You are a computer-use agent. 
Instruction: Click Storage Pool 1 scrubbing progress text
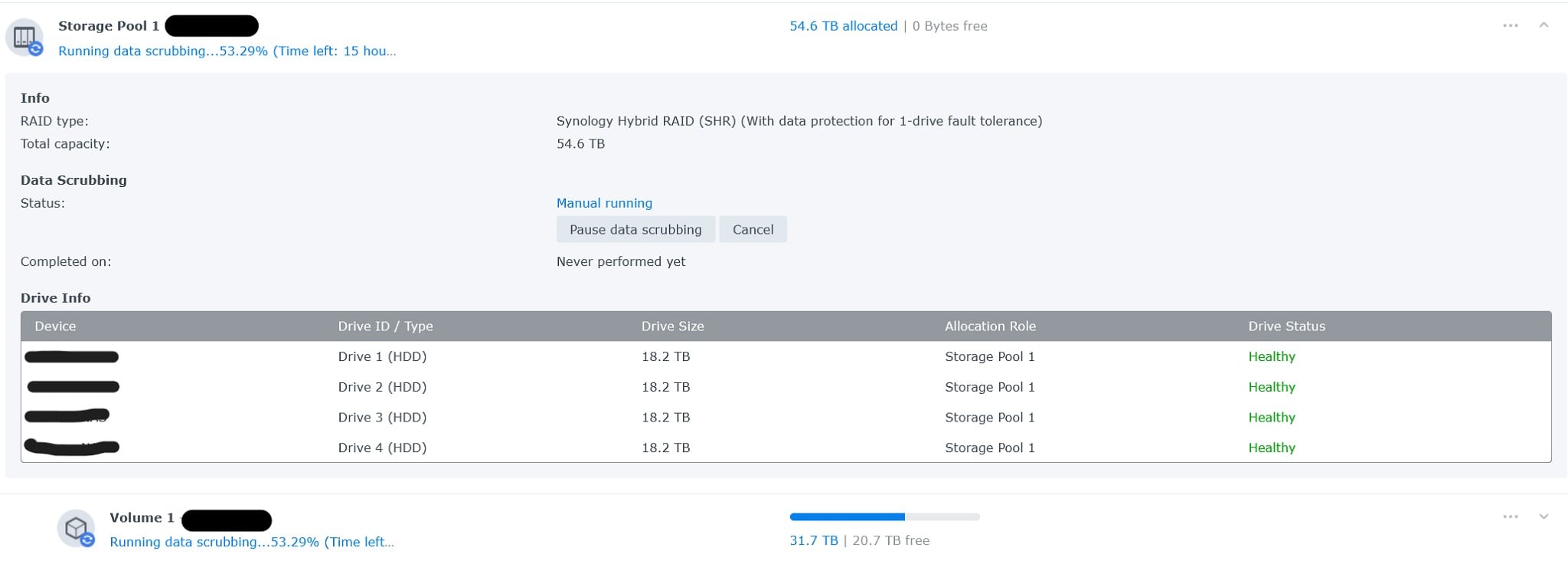point(227,51)
